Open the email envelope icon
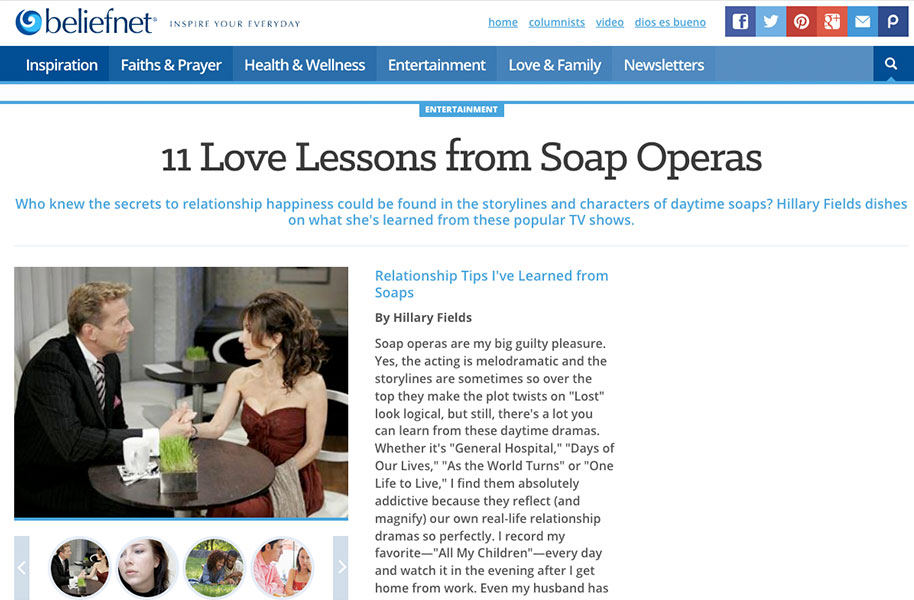This screenshot has height=600, width=914. click(862, 22)
